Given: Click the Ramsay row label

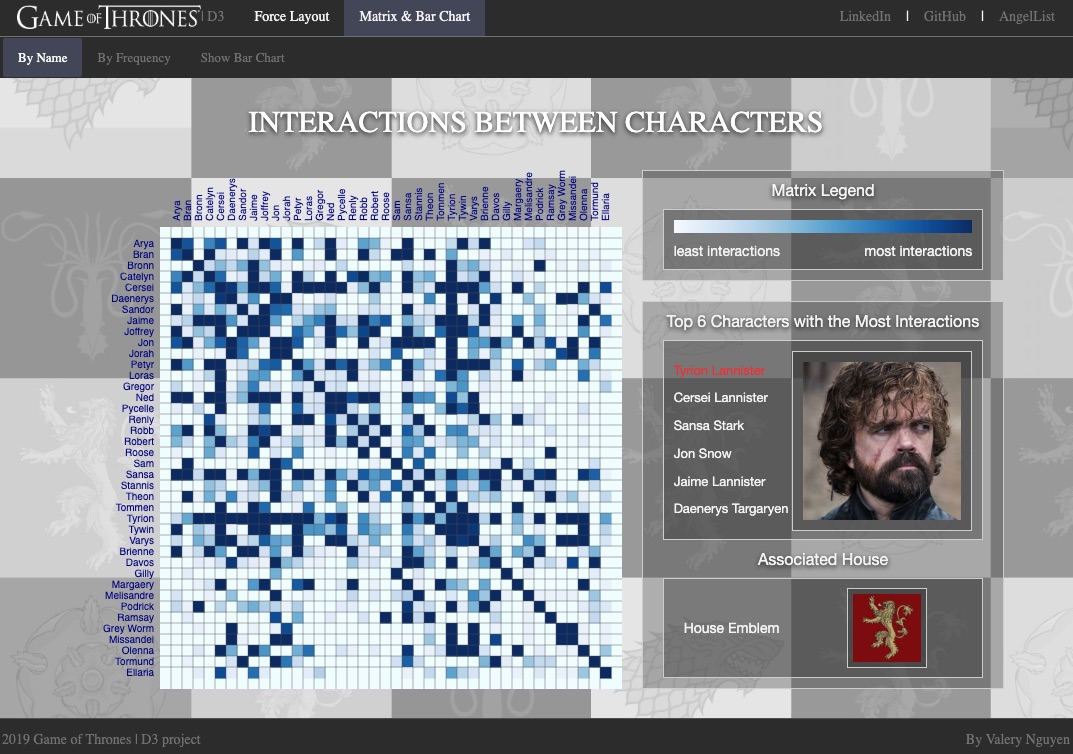Looking at the screenshot, I should (x=135, y=617).
